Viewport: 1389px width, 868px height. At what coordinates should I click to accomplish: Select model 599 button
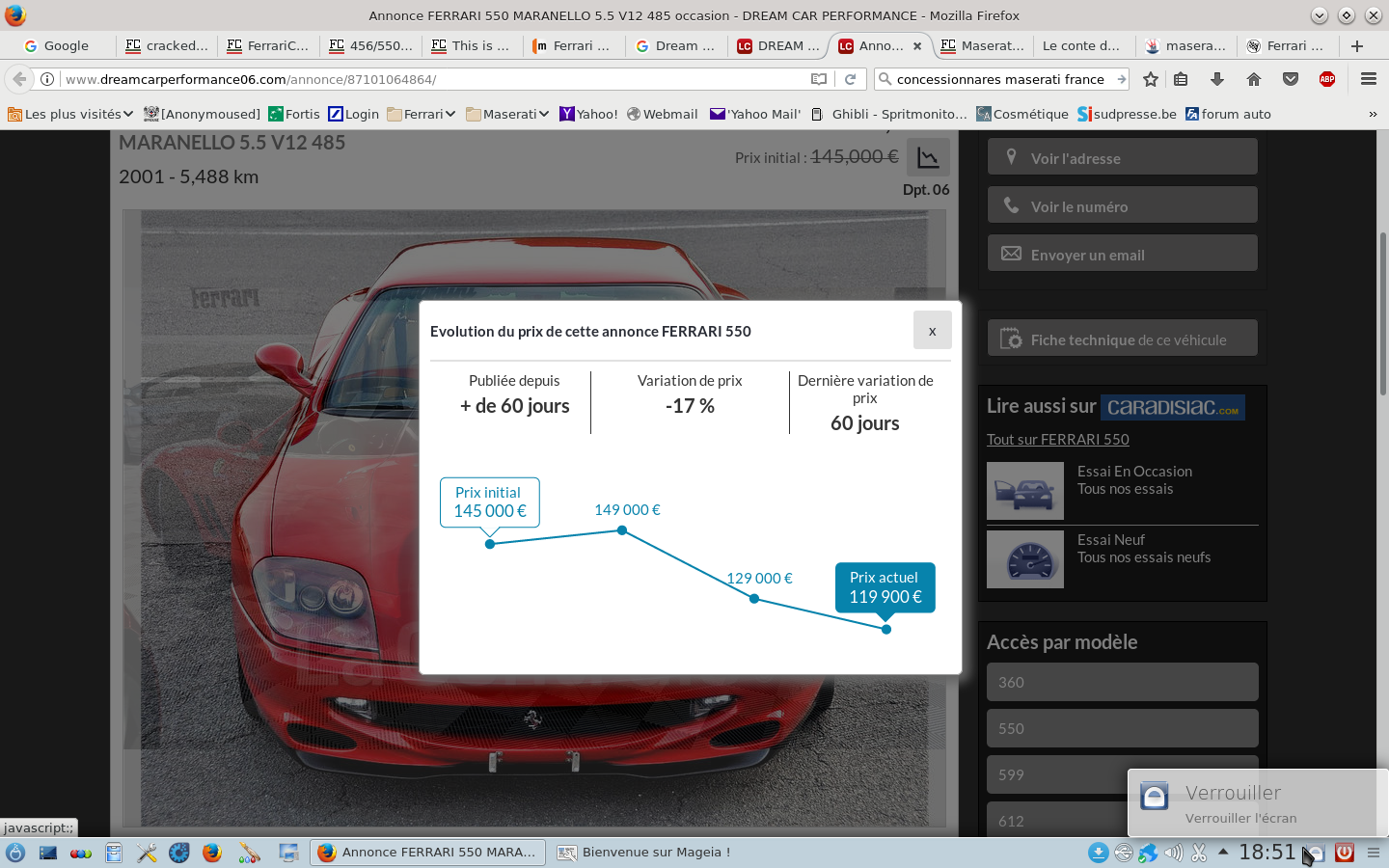click(1122, 774)
